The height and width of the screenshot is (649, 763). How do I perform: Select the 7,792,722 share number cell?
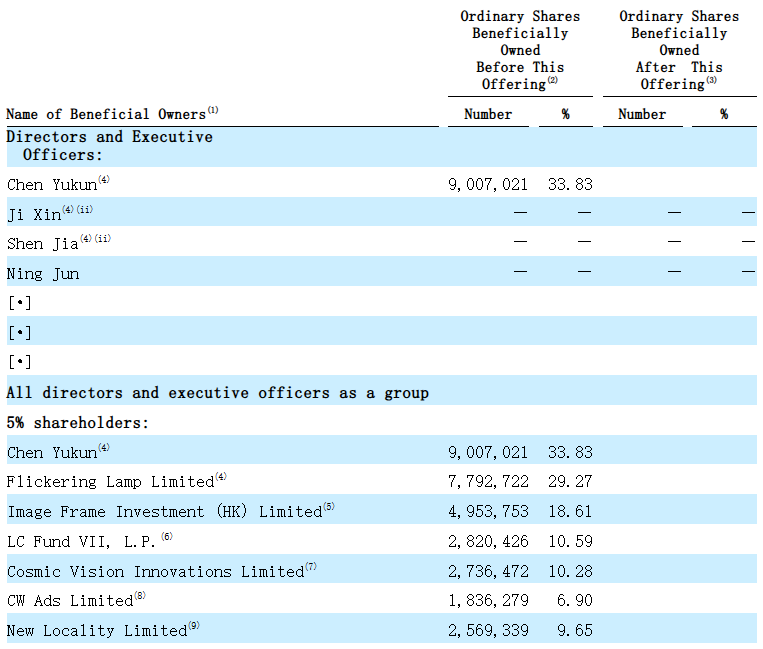point(488,482)
